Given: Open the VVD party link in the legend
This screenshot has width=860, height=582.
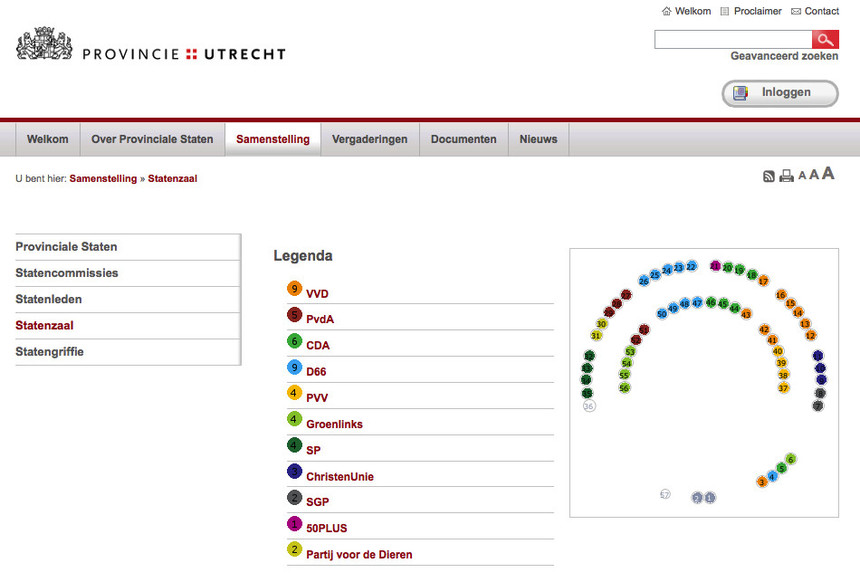Looking at the screenshot, I should 317,294.
